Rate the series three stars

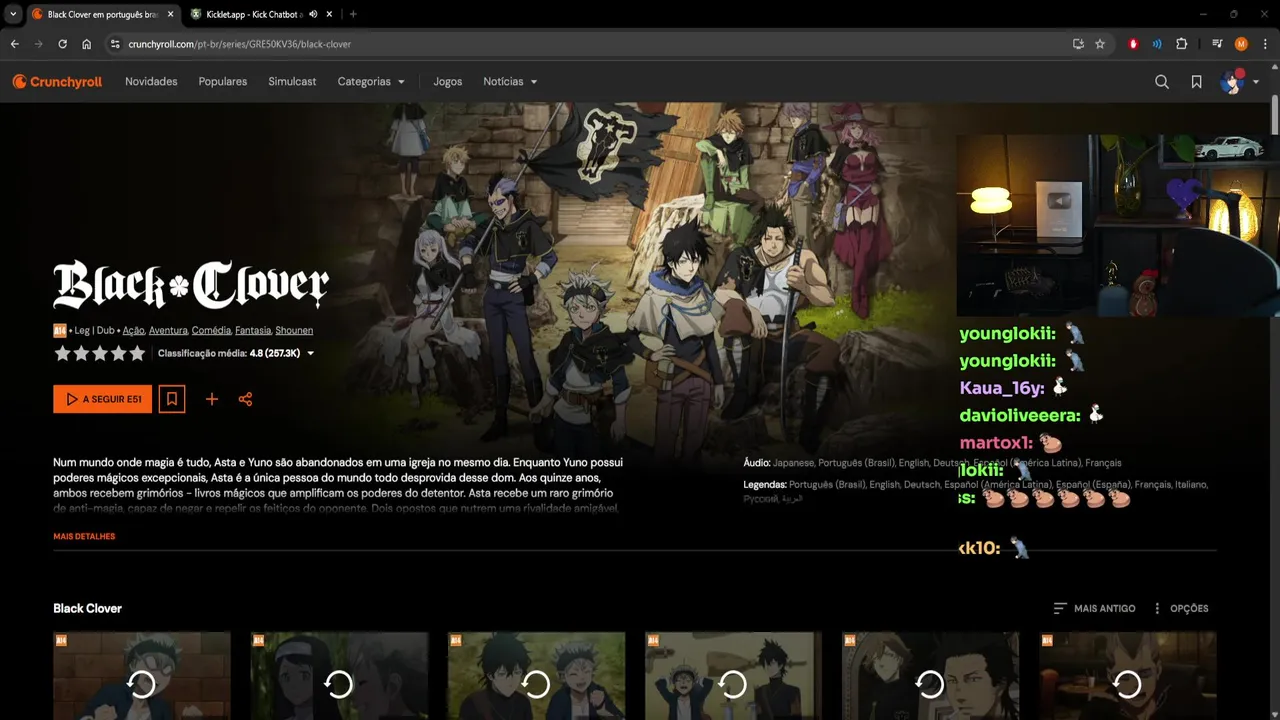(100, 353)
